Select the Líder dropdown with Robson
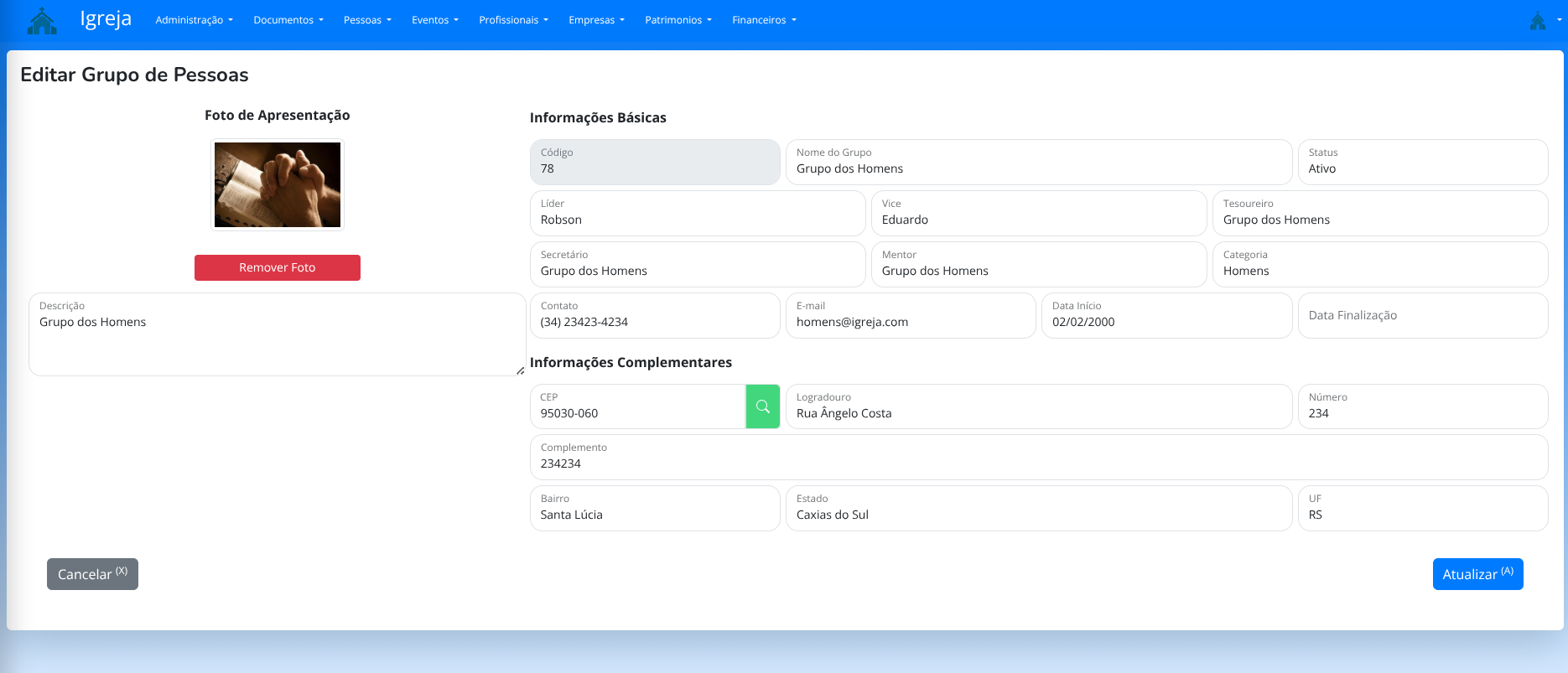This screenshot has width=1568, height=673. (697, 213)
